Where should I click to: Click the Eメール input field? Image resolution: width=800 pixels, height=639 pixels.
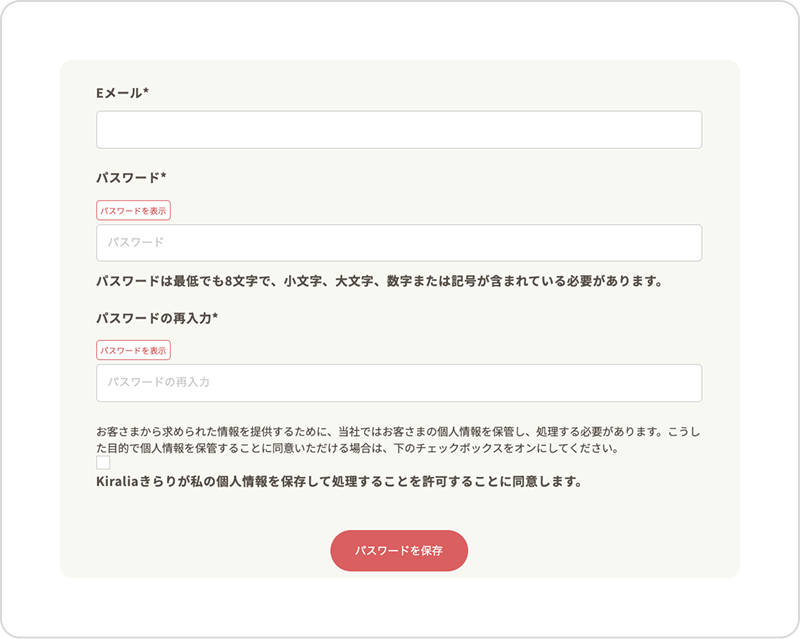[x=399, y=130]
